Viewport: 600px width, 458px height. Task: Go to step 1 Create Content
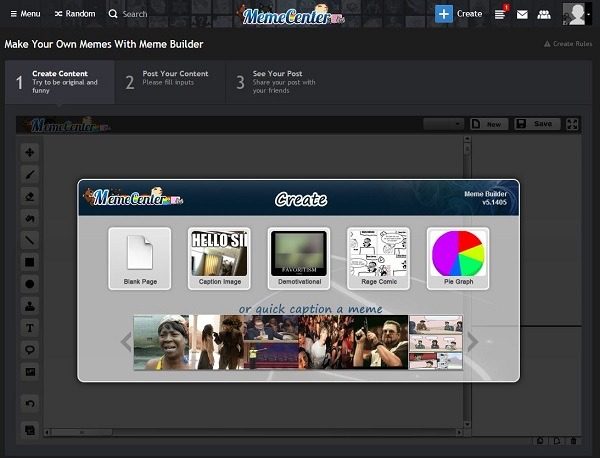tap(60, 82)
